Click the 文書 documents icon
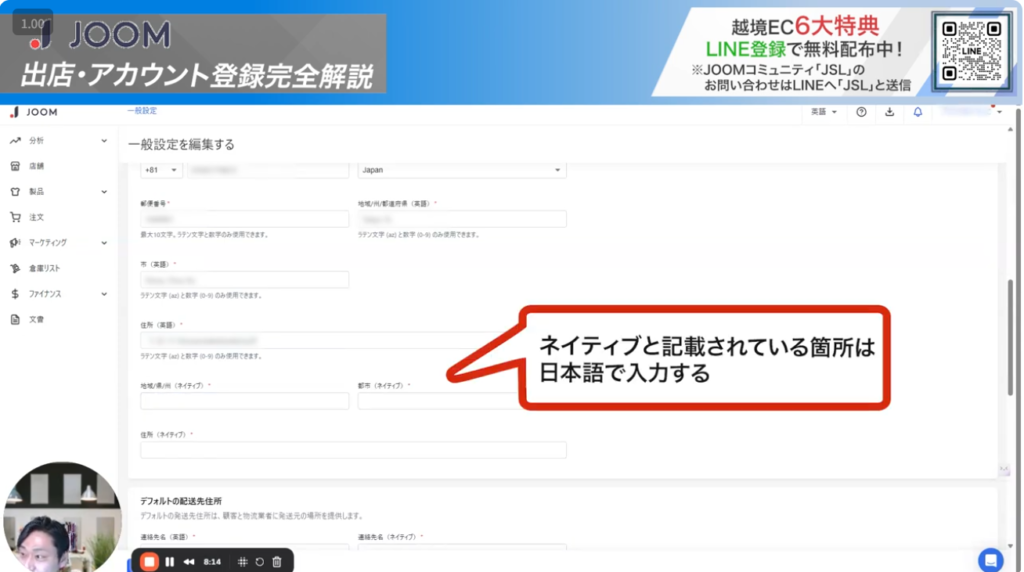The image size is (1024, 572). pos(15,320)
